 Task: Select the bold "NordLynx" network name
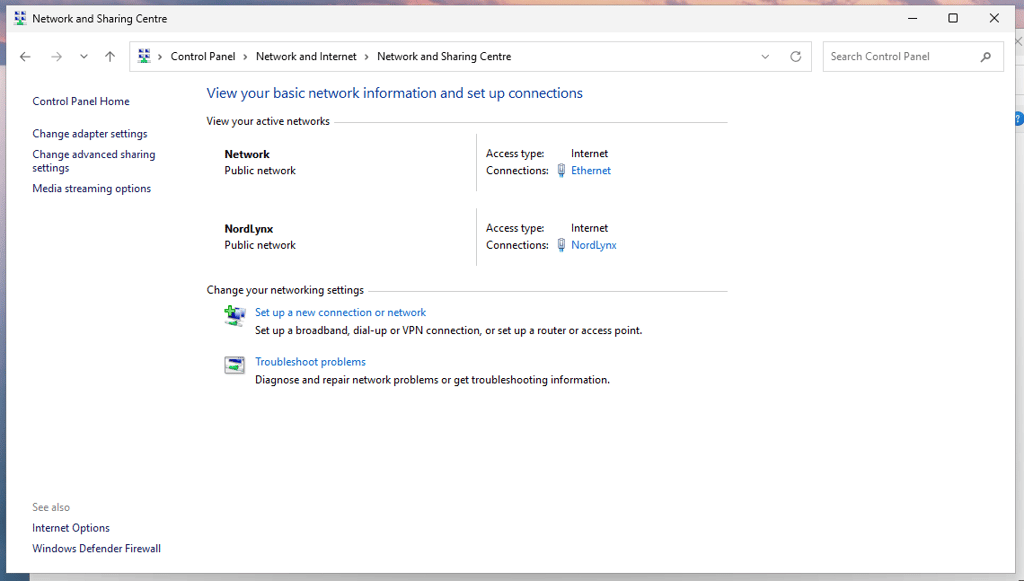tap(249, 229)
